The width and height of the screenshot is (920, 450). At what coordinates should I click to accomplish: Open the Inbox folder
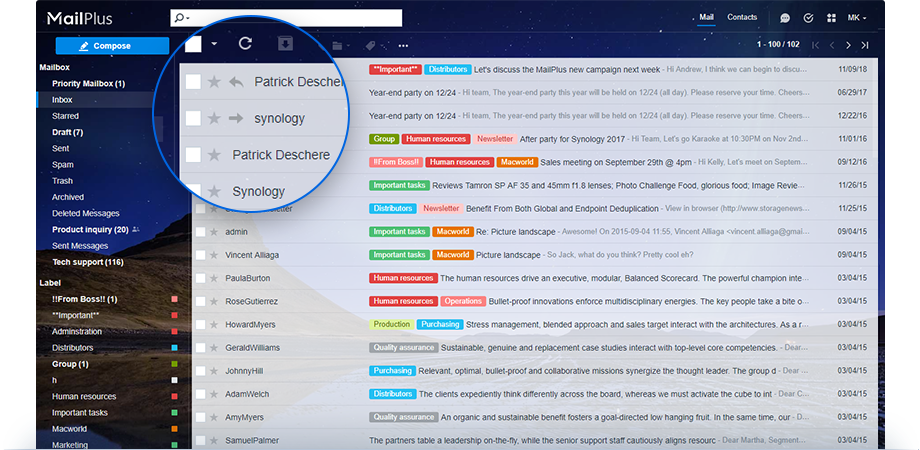coord(61,100)
